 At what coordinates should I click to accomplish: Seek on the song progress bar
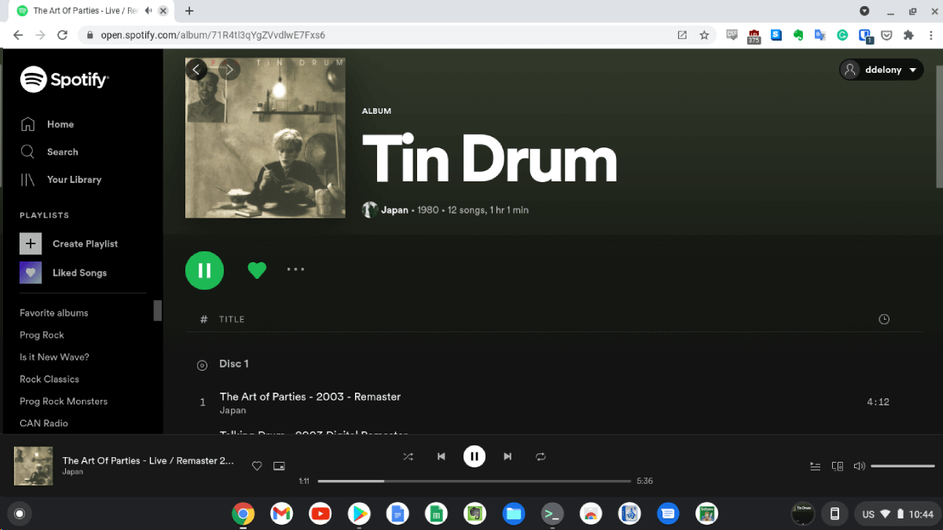(x=474, y=481)
